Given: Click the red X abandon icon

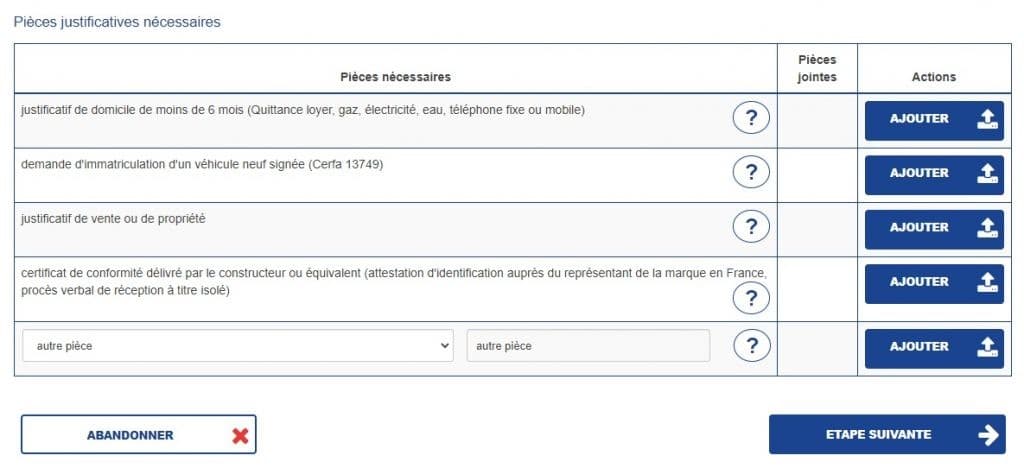Looking at the screenshot, I should coord(240,435).
